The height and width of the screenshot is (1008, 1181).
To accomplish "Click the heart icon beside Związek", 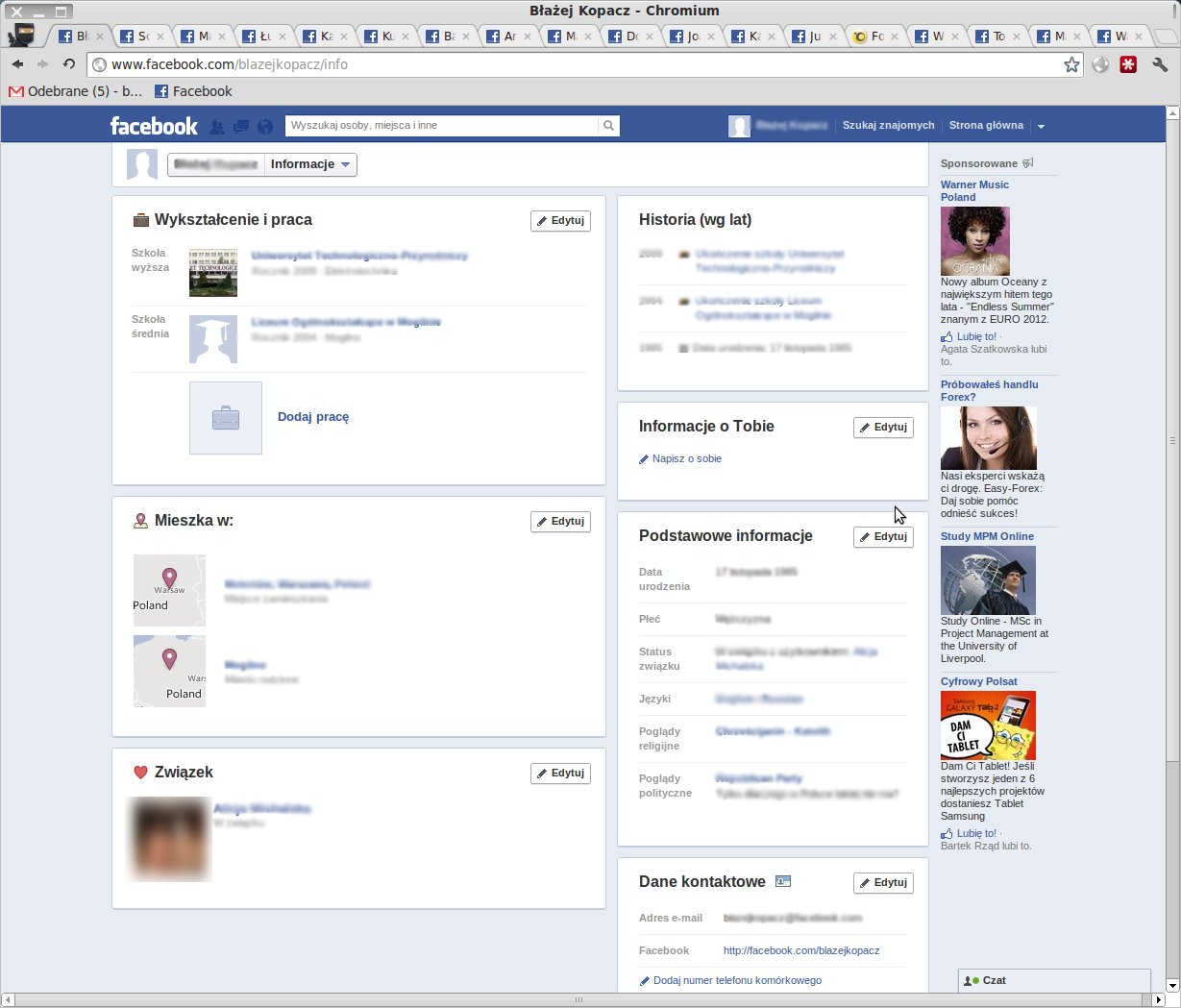I will (x=140, y=773).
